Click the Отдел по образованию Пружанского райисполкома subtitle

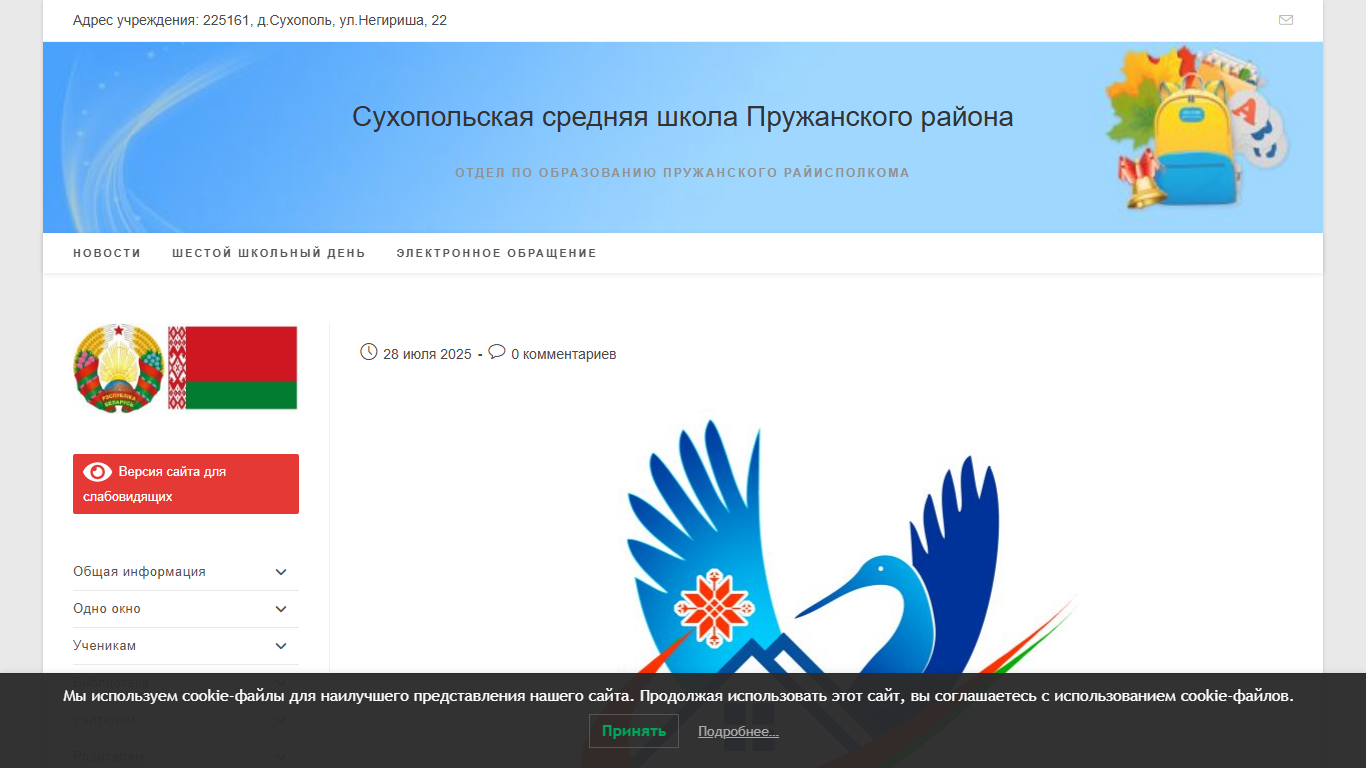(683, 173)
